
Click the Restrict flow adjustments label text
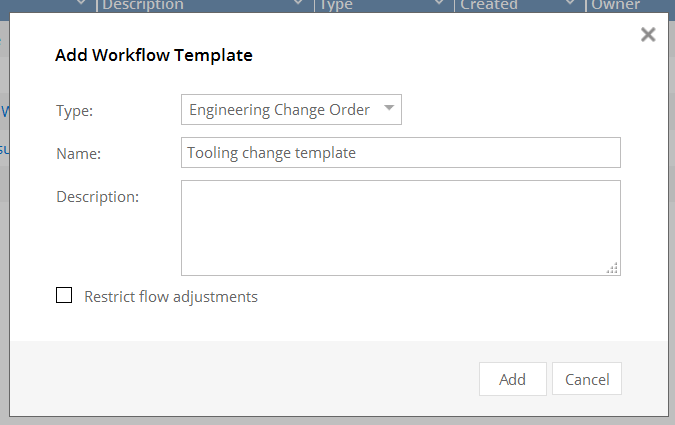point(171,297)
